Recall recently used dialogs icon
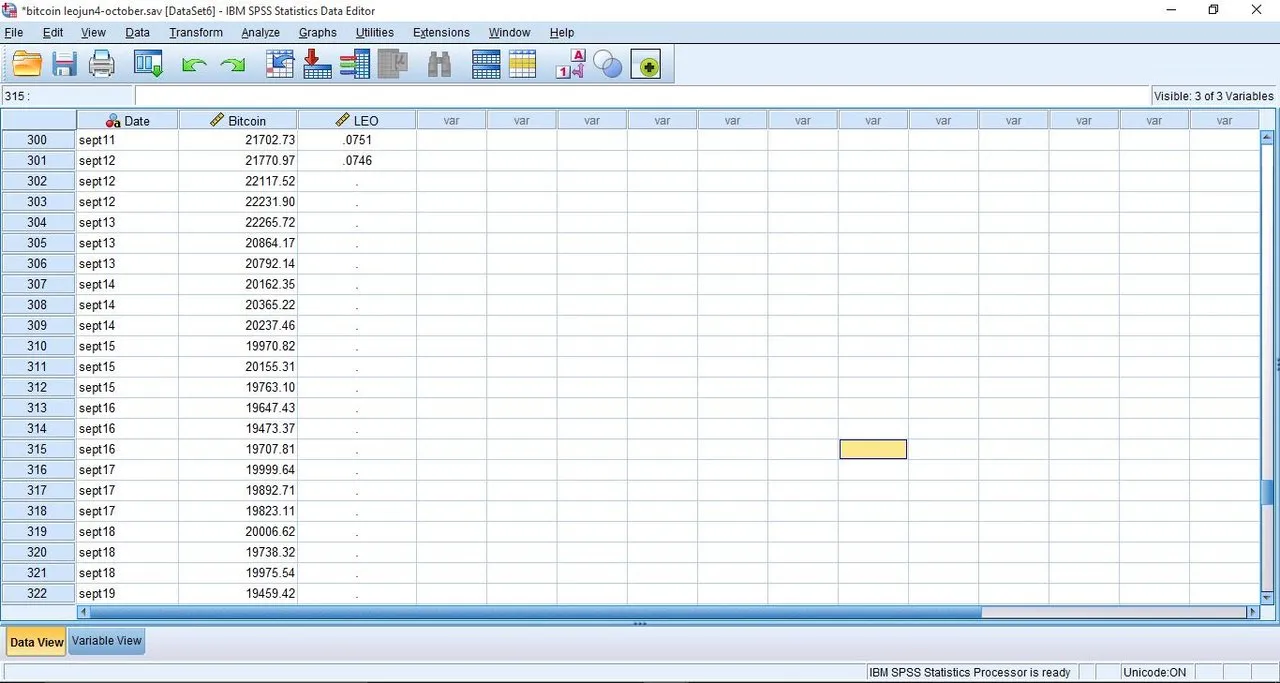This screenshot has width=1280, height=683. point(148,65)
